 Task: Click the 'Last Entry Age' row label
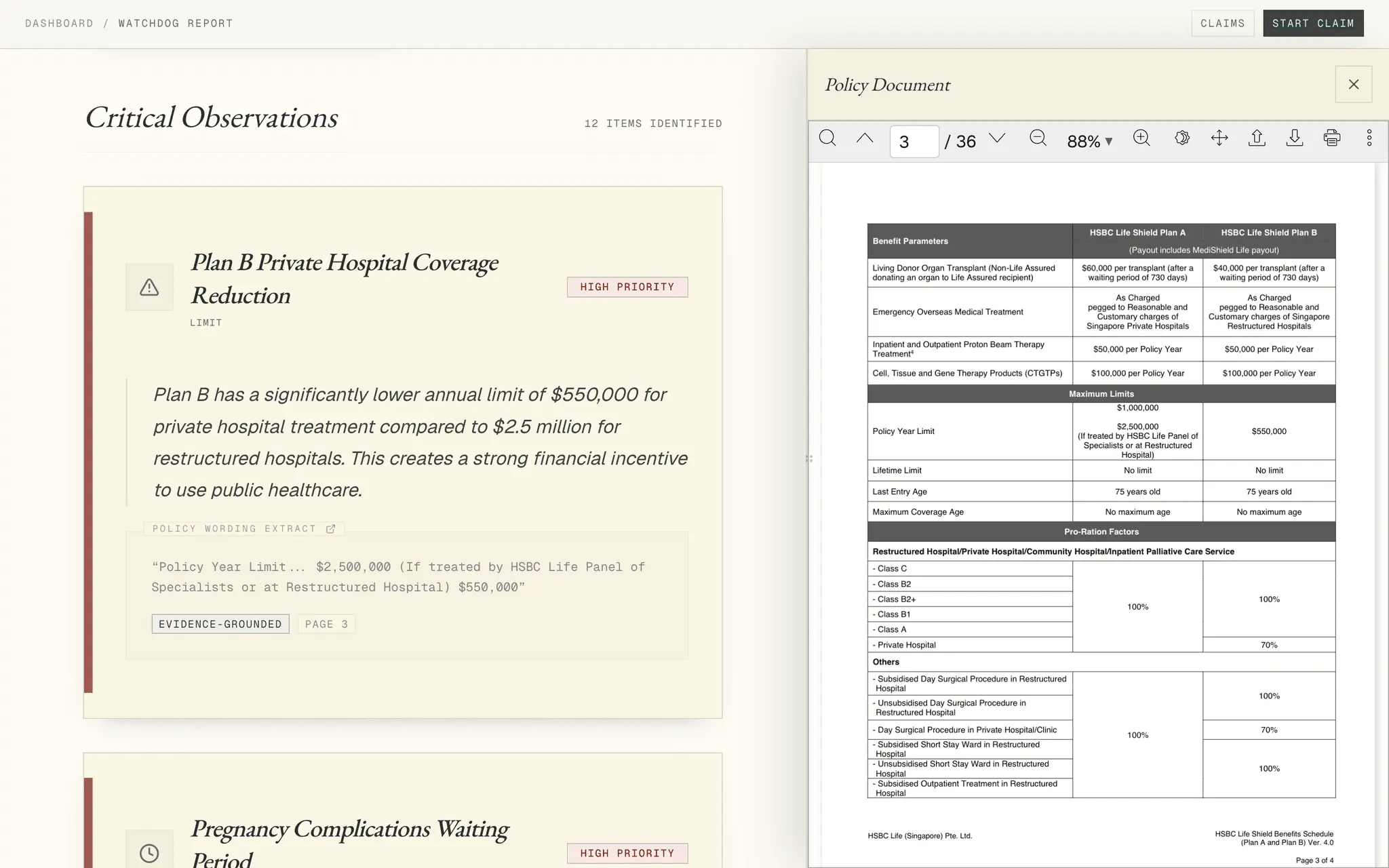tap(899, 492)
